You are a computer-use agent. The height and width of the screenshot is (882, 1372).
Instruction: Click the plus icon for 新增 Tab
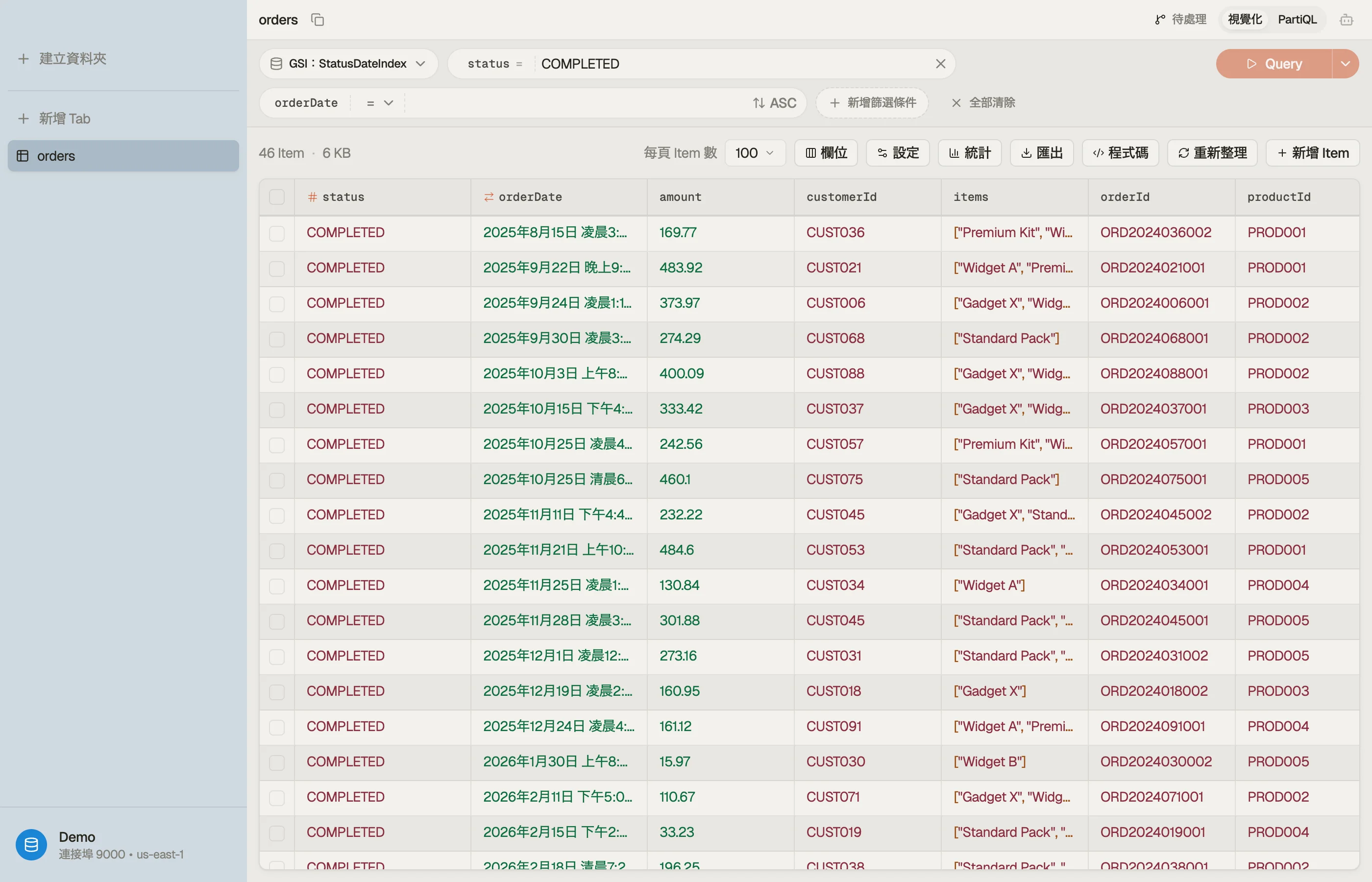pos(23,119)
